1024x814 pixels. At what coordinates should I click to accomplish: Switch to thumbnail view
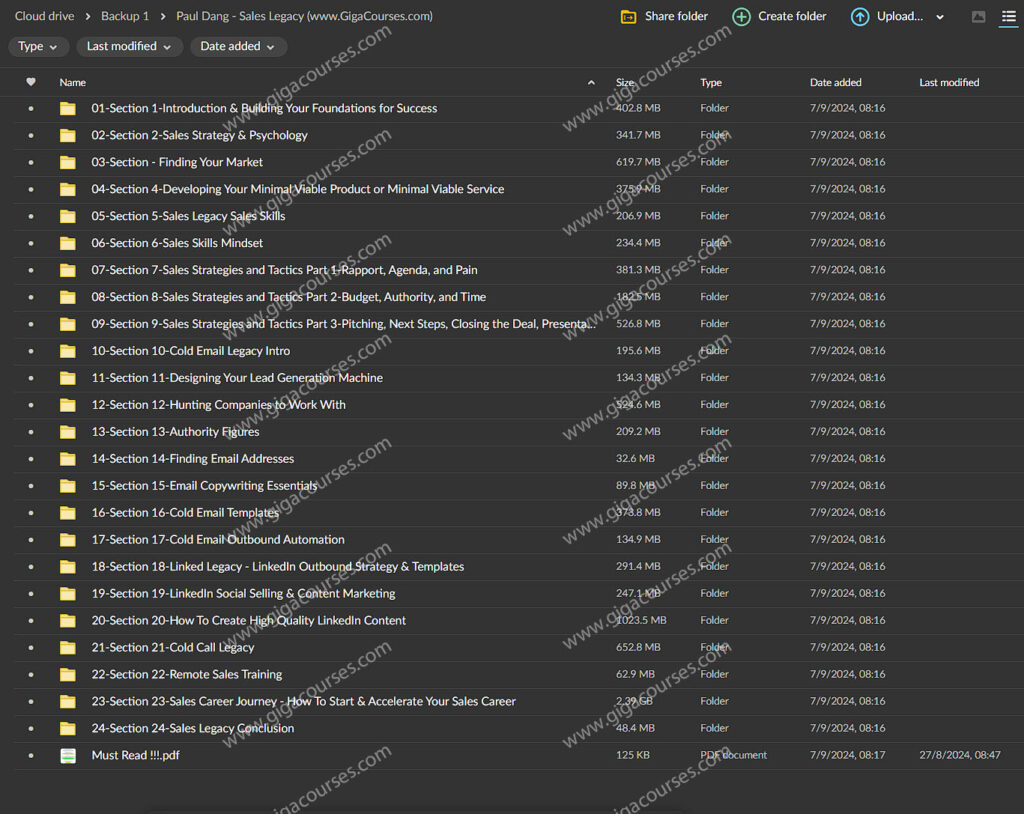coord(978,17)
